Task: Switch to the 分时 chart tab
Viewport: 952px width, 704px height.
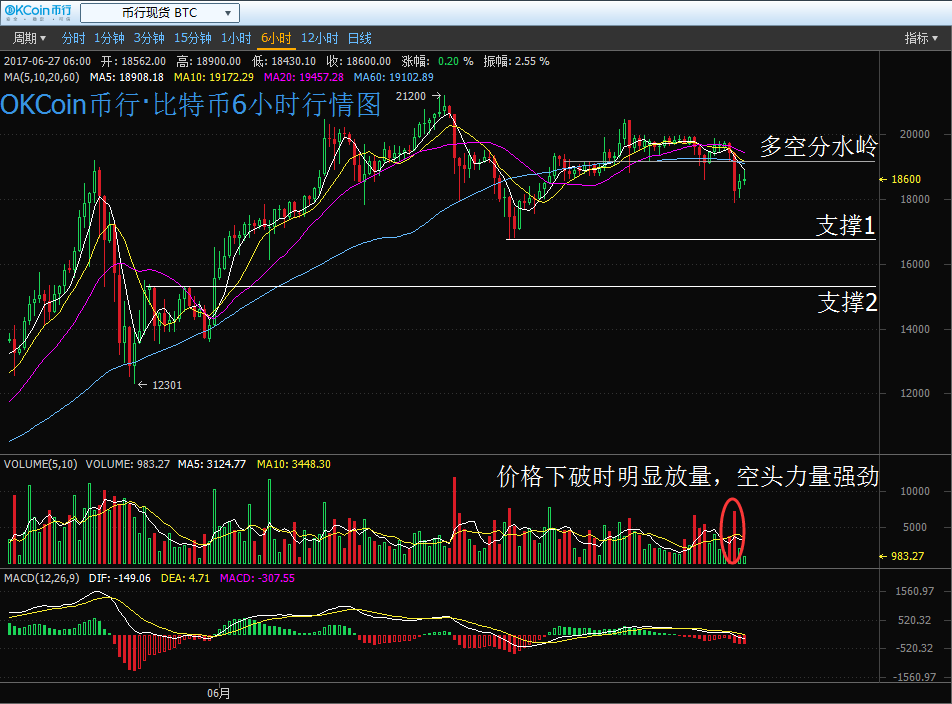Action: coord(73,38)
